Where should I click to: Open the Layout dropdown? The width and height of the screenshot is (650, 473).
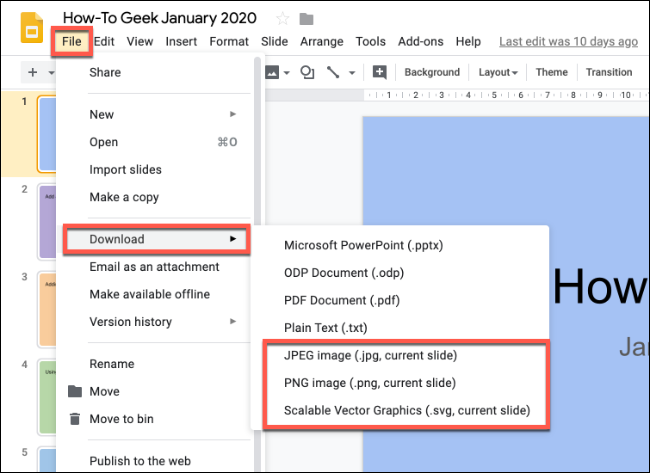pos(498,73)
